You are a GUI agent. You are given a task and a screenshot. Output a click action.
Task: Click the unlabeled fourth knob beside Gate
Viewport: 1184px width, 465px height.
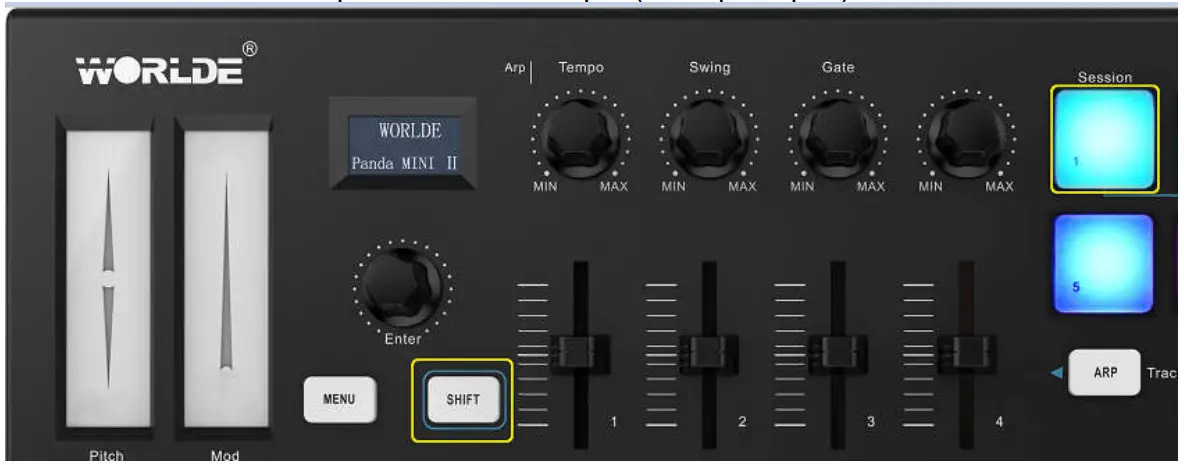(965, 136)
